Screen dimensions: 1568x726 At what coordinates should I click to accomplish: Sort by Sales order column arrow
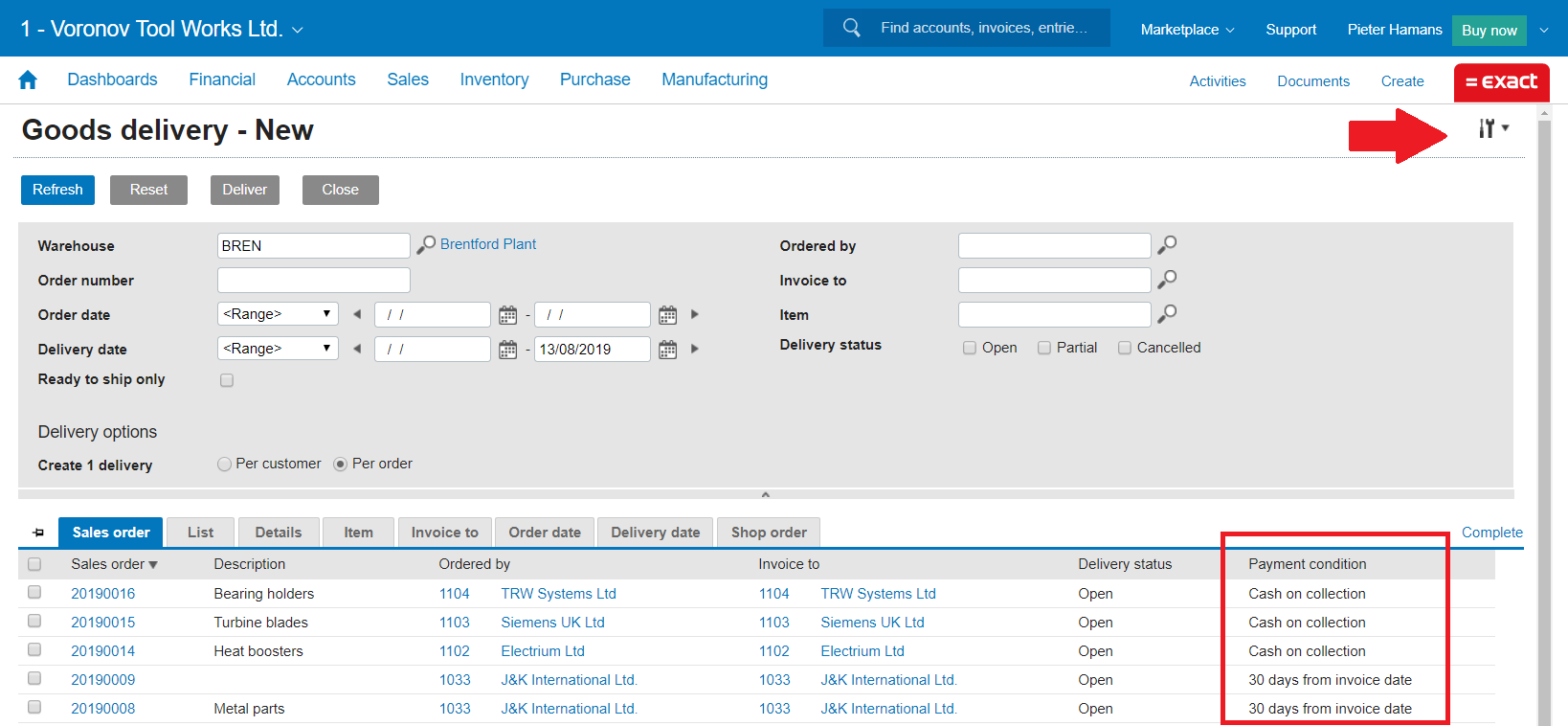(153, 565)
